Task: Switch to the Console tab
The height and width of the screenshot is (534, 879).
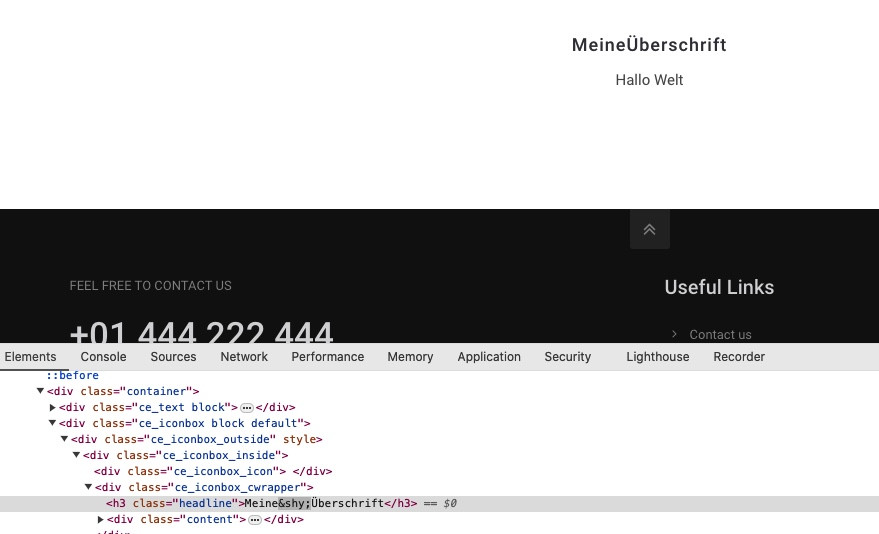Action: [x=103, y=357]
